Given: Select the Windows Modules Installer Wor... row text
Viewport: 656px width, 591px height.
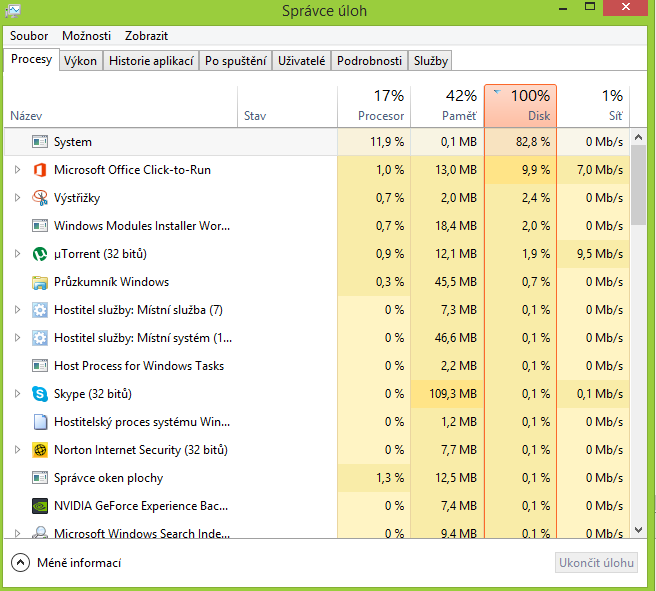Looking at the screenshot, I should pos(142,226).
